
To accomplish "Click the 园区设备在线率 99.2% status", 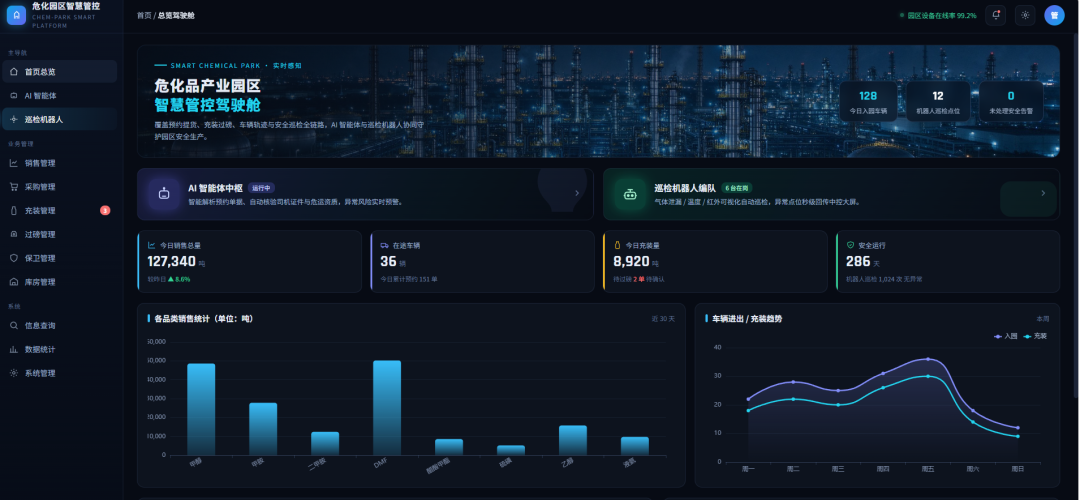I will (x=938, y=15).
